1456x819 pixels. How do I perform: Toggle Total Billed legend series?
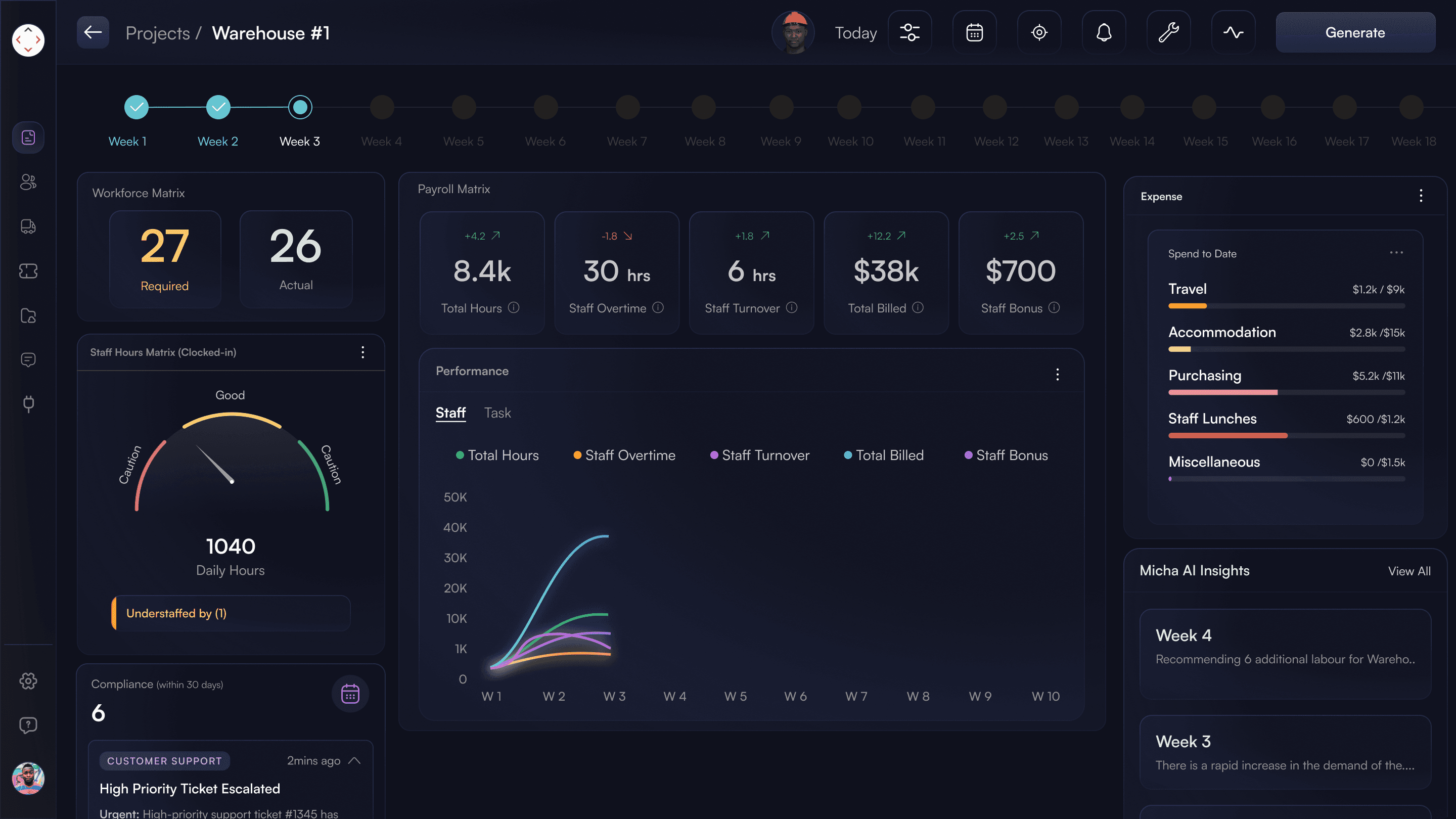tap(884, 455)
